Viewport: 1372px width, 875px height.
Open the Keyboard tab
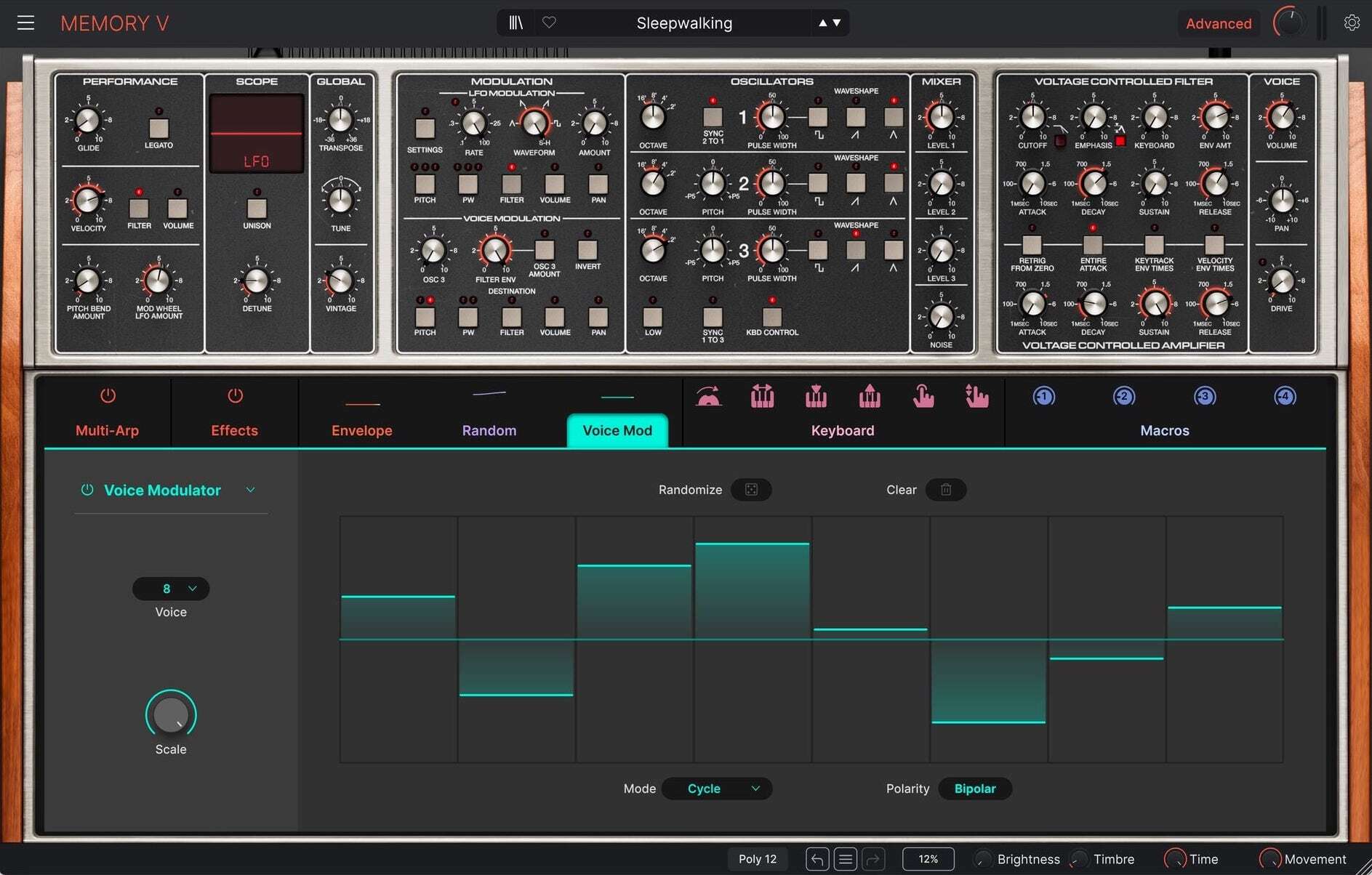point(843,430)
